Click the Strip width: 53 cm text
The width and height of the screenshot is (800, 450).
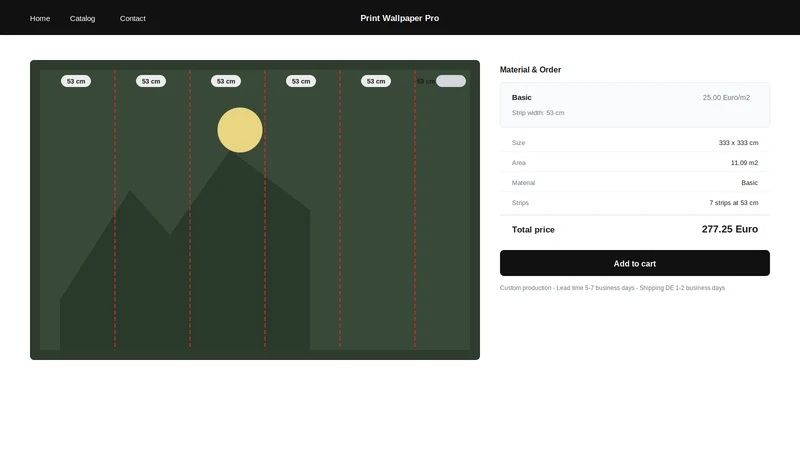538,113
